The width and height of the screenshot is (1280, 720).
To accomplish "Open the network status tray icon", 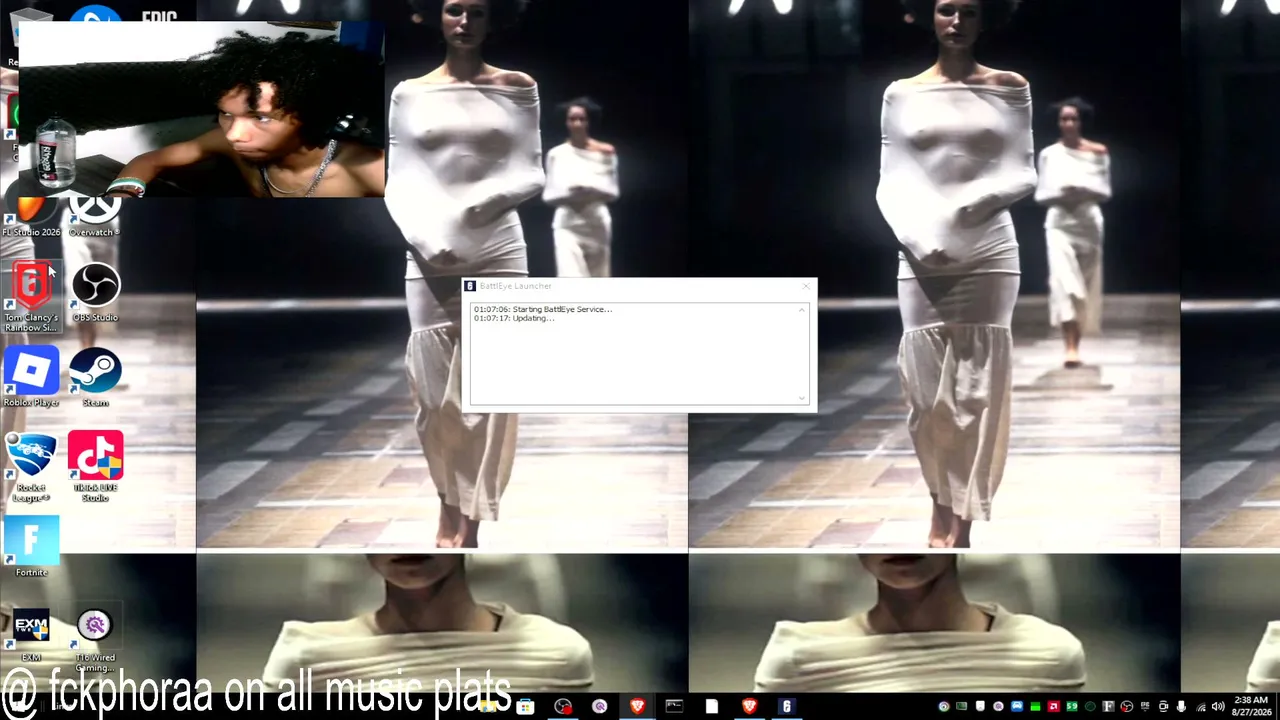I will (1200, 707).
